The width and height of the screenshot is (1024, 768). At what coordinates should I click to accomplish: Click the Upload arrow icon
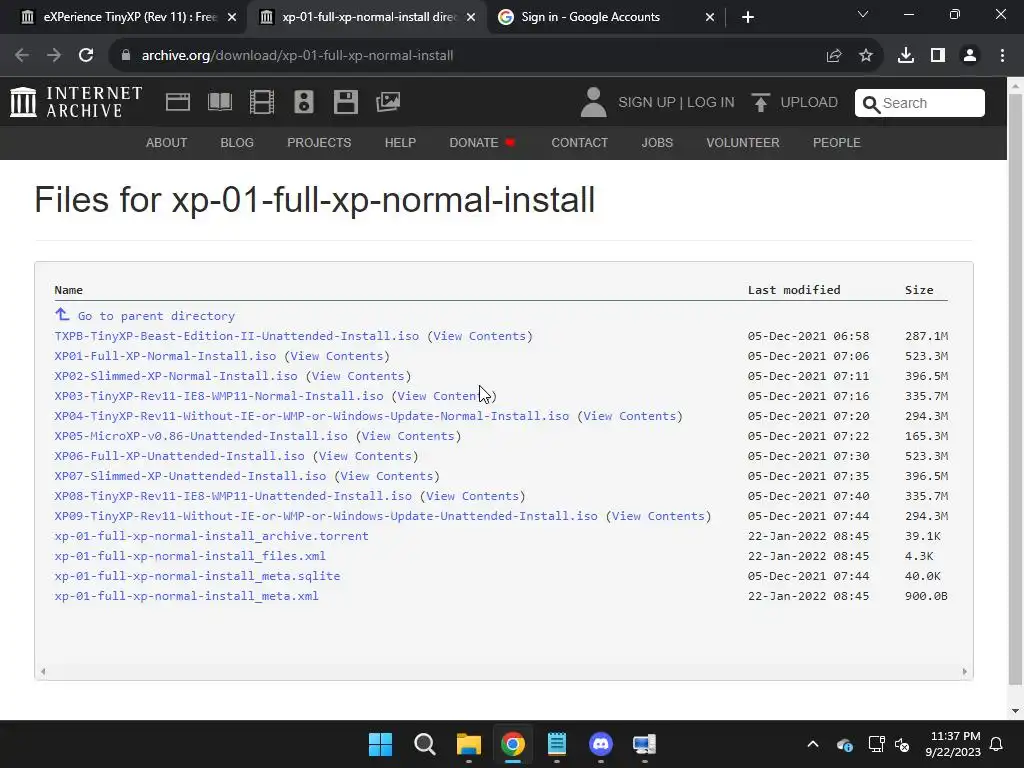(x=760, y=103)
